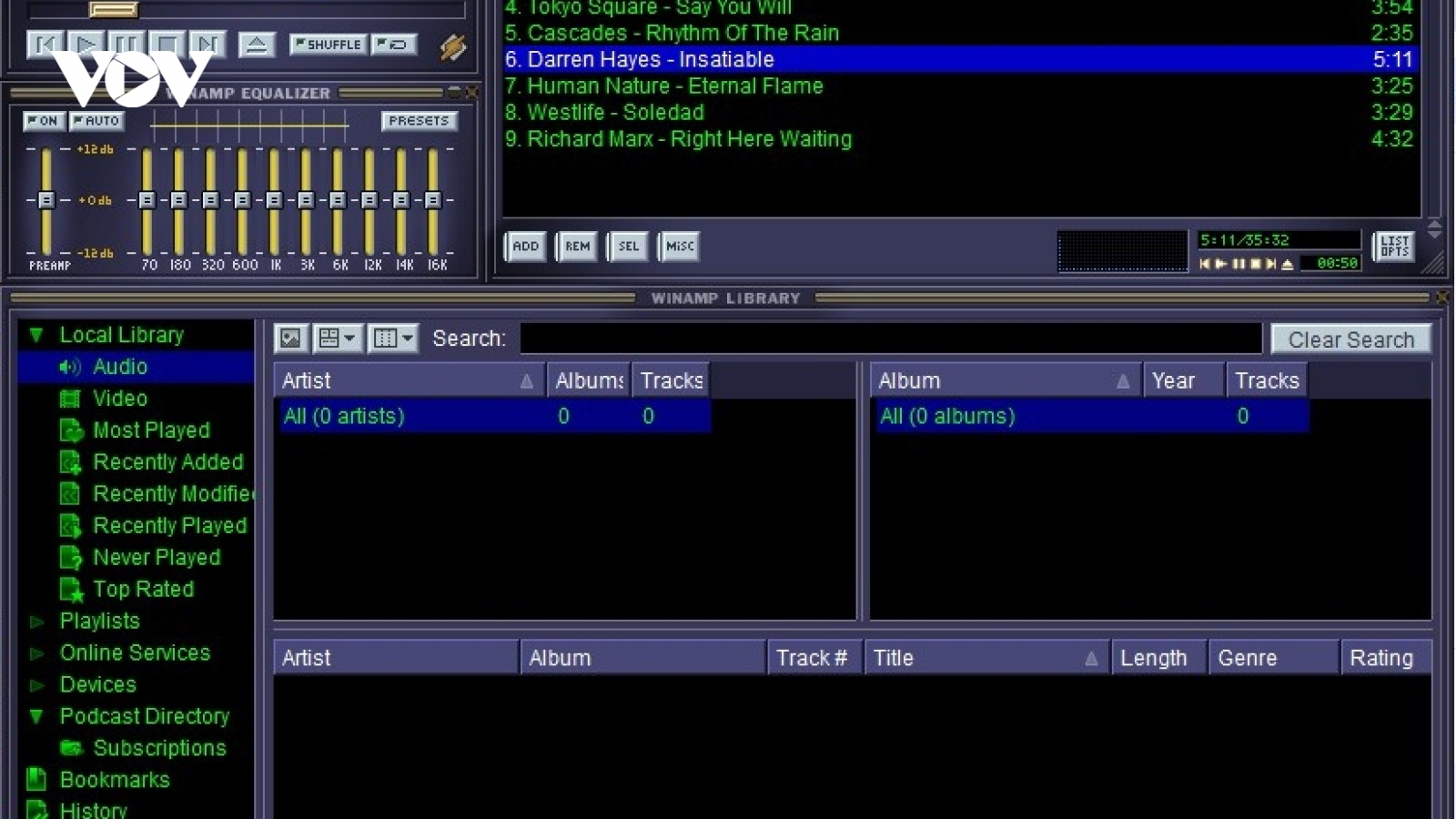This screenshot has height=819, width=1456.
Task: Toggle the SHUFFLE button
Action: point(328,44)
